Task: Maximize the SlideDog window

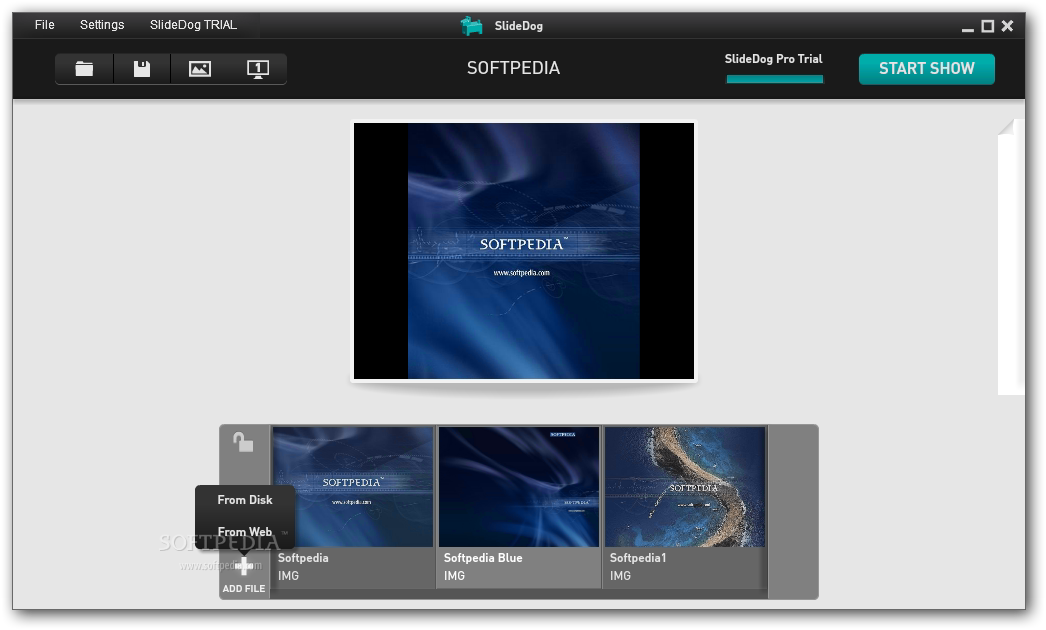Action: tap(988, 26)
